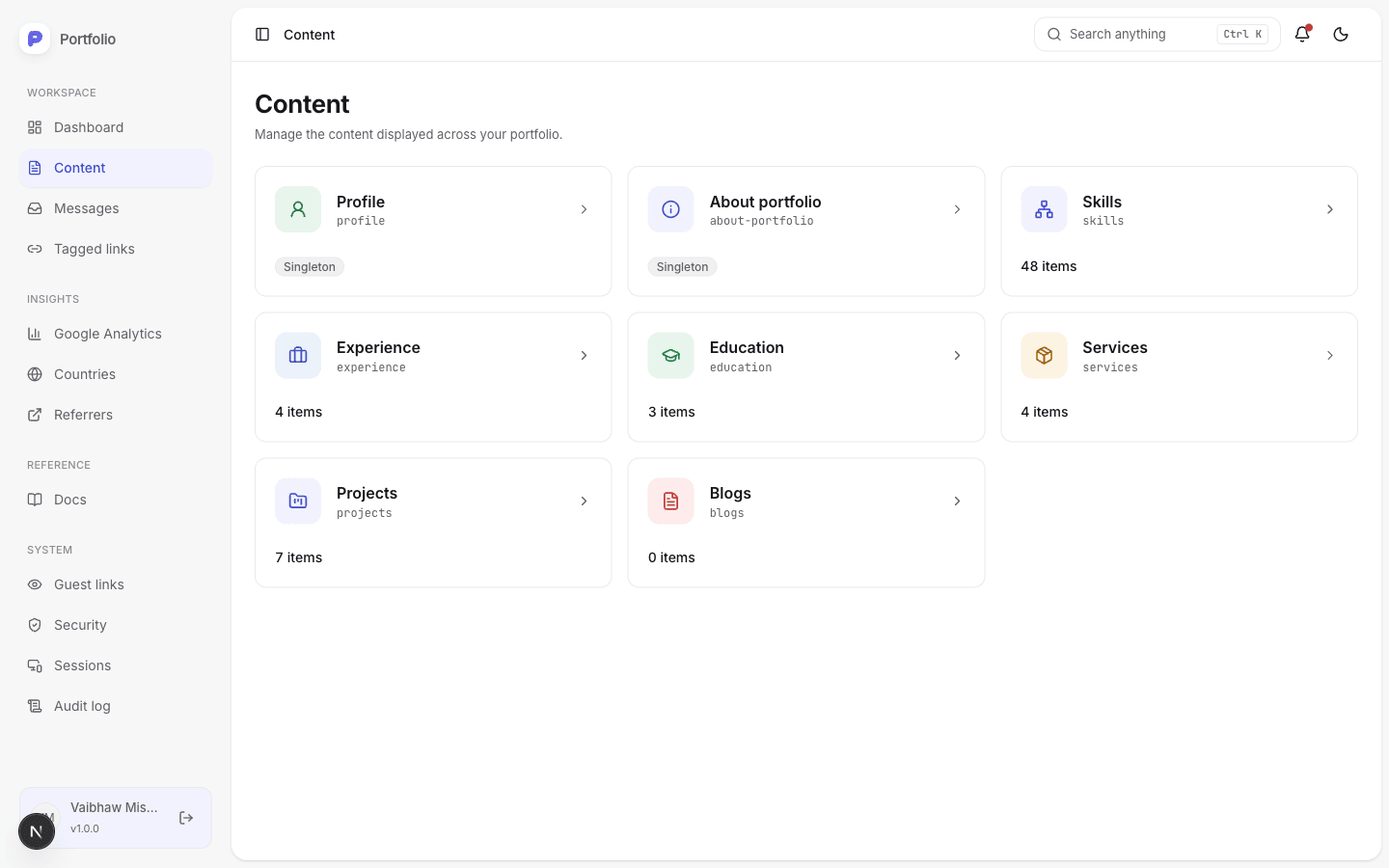Image resolution: width=1389 pixels, height=868 pixels.
Task: Click the Vaibhaw Mis... user name
Action: click(x=114, y=807)
